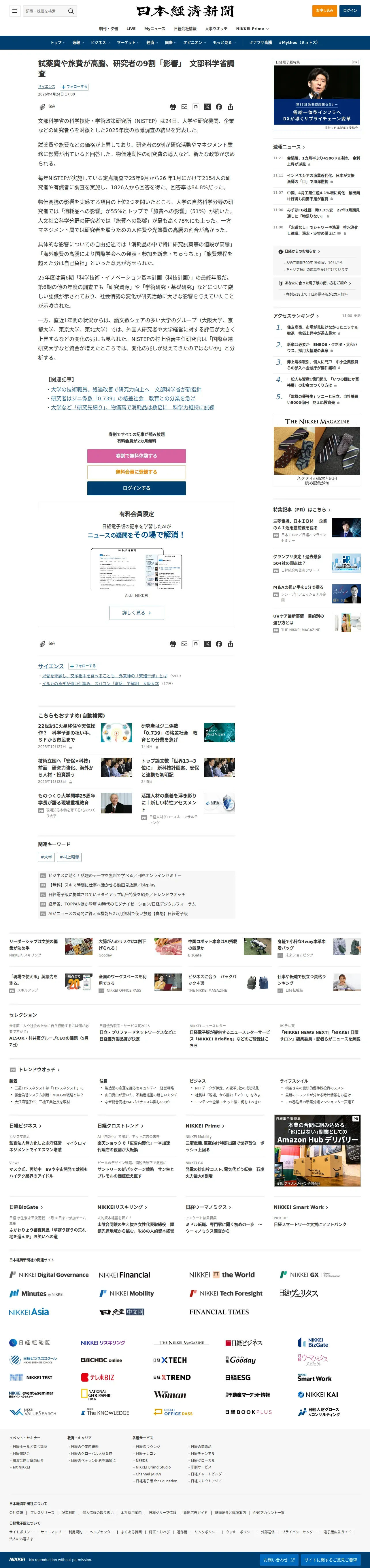Open the LIVE menu item
This screenshot has width=370, height=1568.
click(131, 29)
